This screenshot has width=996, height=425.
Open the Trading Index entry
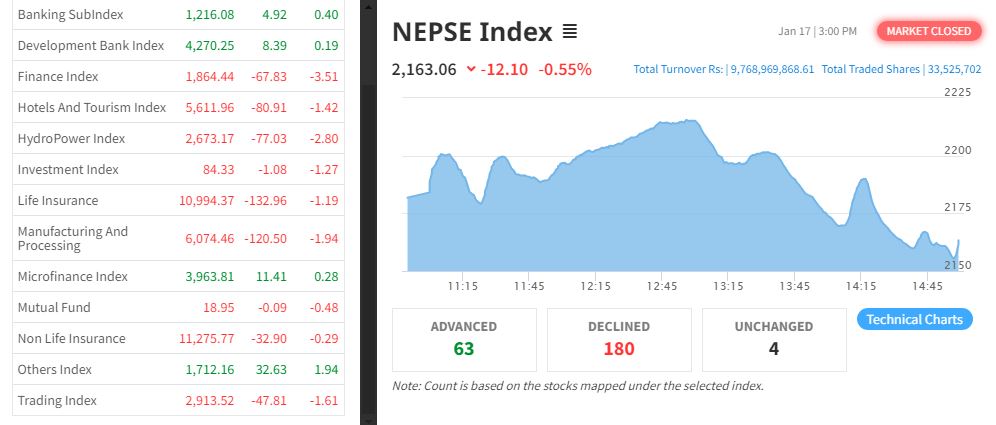[x=57, y=401]
